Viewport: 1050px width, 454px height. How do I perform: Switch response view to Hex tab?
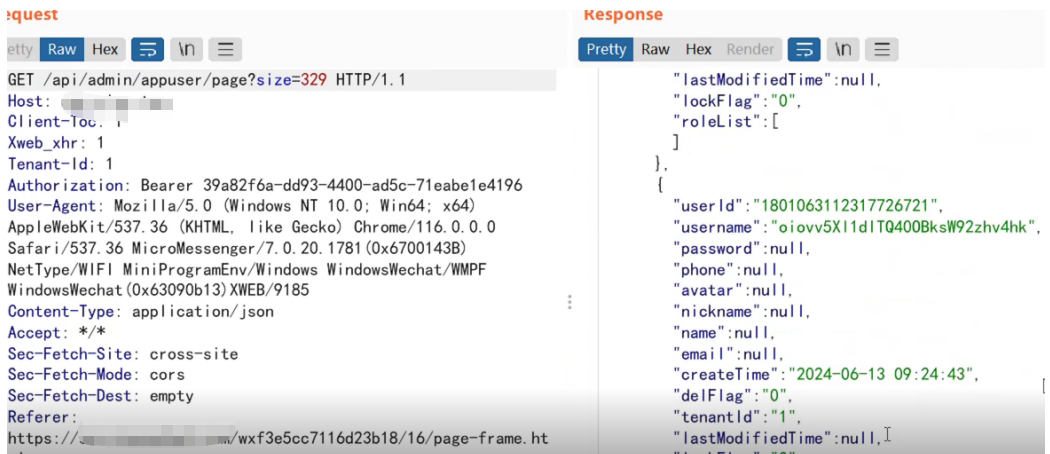click(699, 49)
